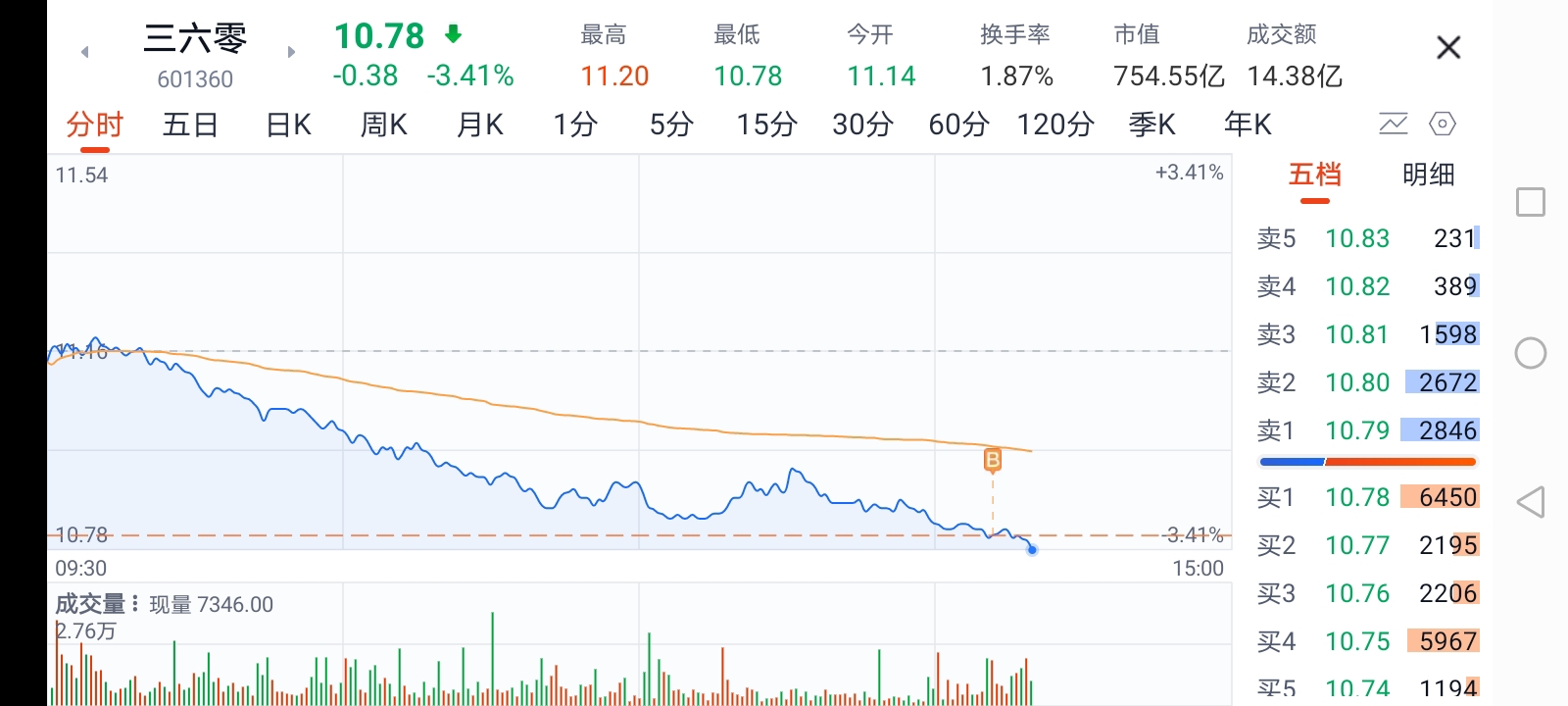Tap the buy/sell ratio bar

(x=1367, y=462)
